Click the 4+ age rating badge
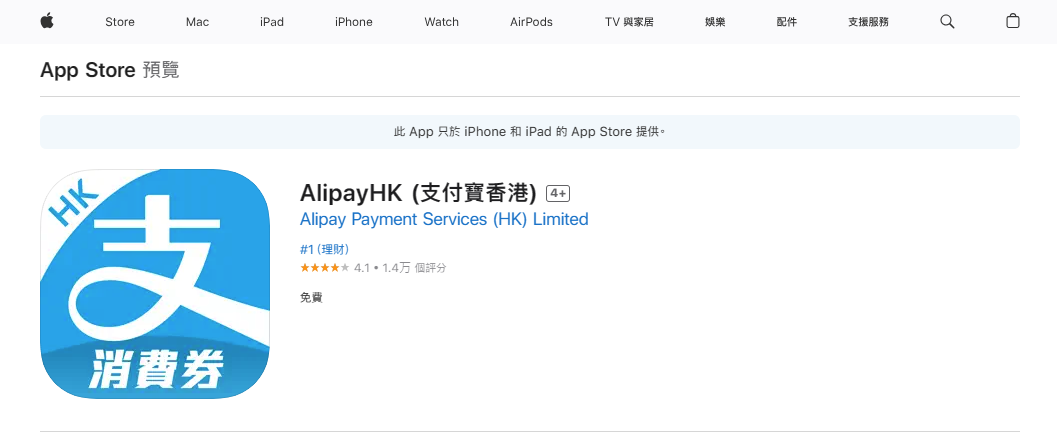The width and height of the screenshot is (1057, 448). (558, 193)
